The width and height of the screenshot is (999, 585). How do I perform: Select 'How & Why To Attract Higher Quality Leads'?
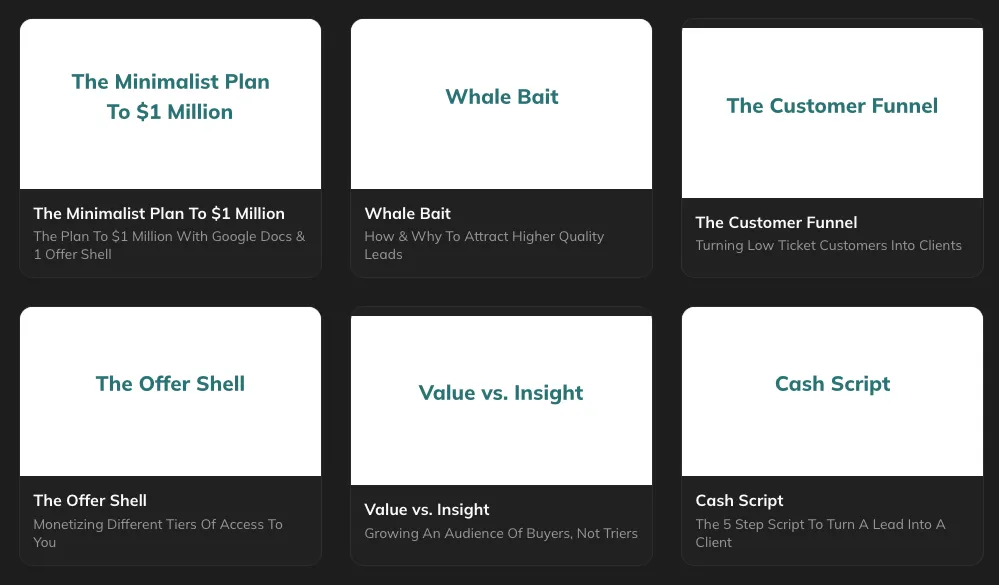[x=484, y=245]
